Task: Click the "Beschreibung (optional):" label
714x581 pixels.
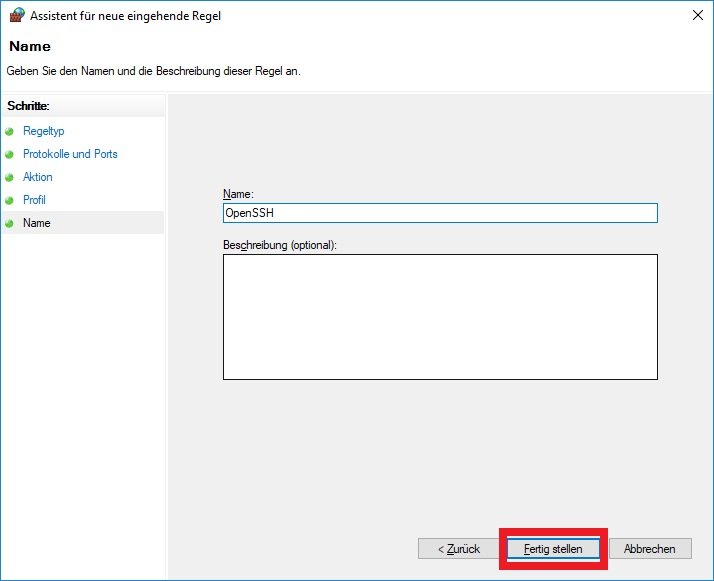Action: tap(280, 245)
